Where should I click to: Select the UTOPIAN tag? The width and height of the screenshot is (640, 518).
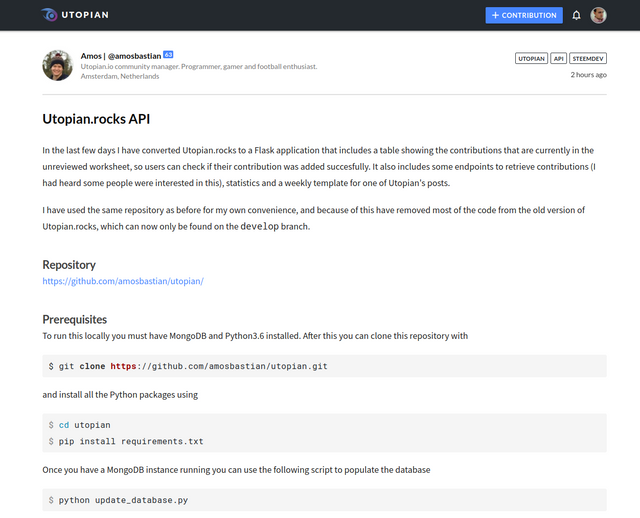coord(531,59)
